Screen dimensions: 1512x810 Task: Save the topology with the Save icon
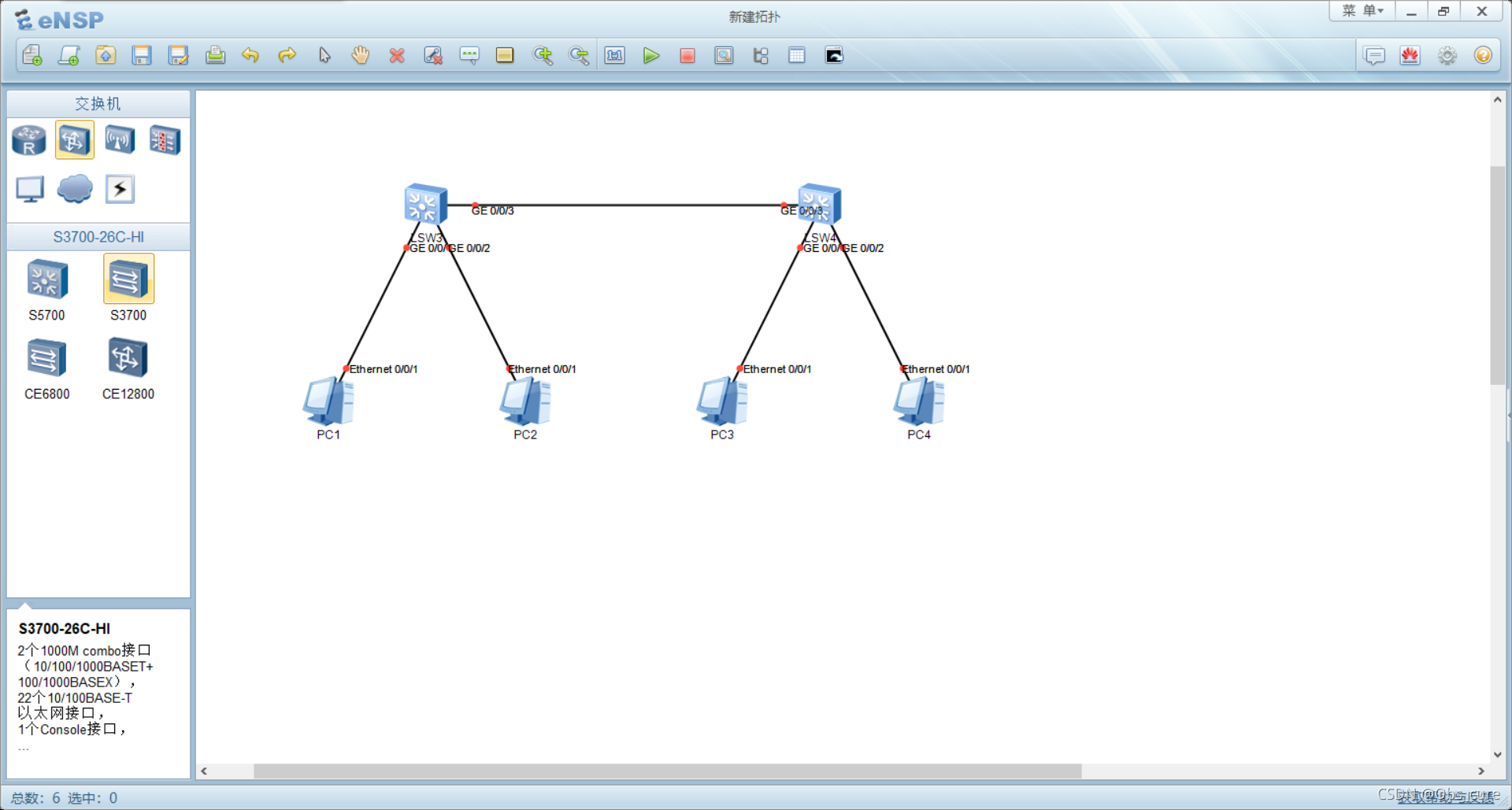(142, 55)
